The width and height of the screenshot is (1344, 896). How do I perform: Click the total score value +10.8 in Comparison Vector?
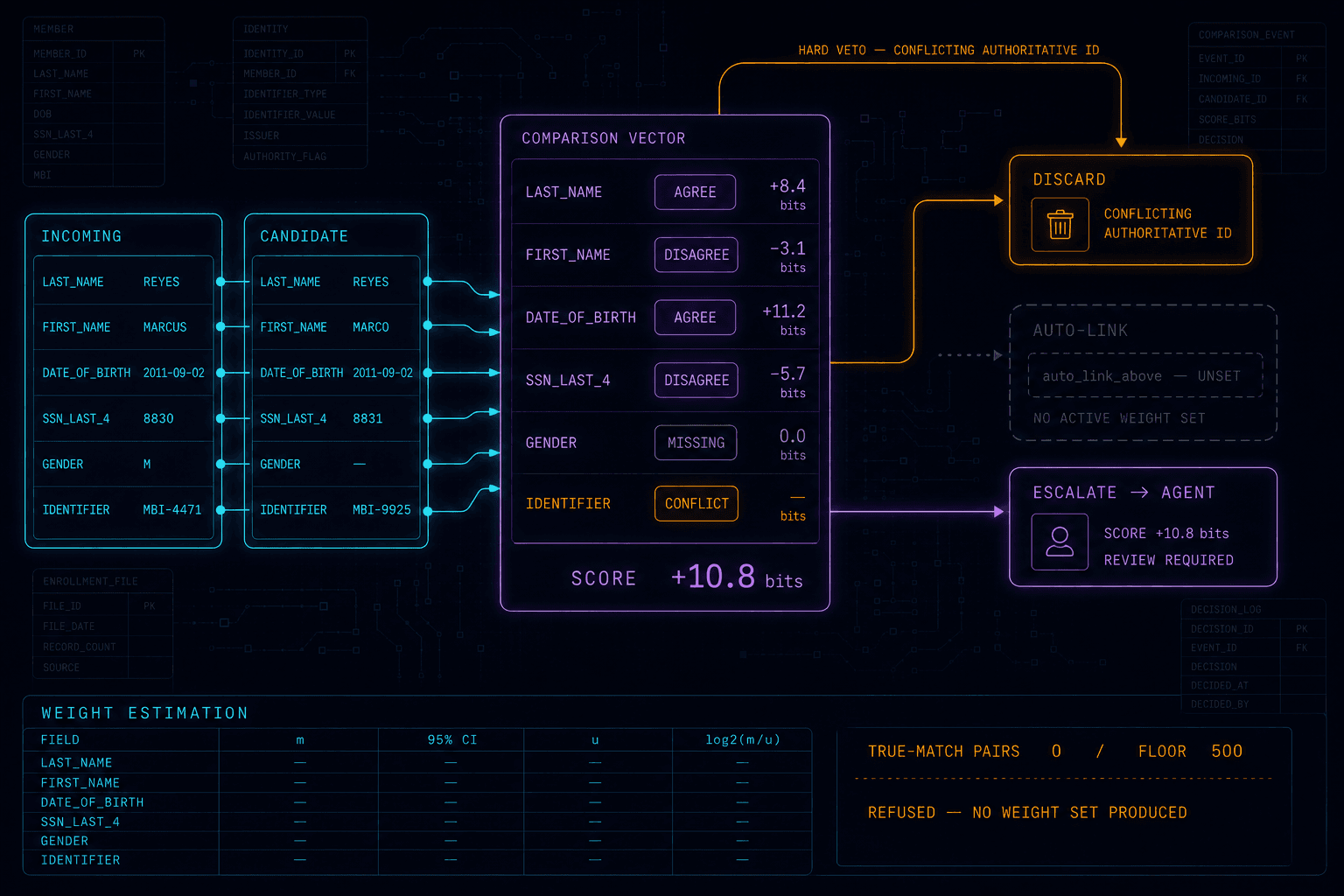click(713, 577)
